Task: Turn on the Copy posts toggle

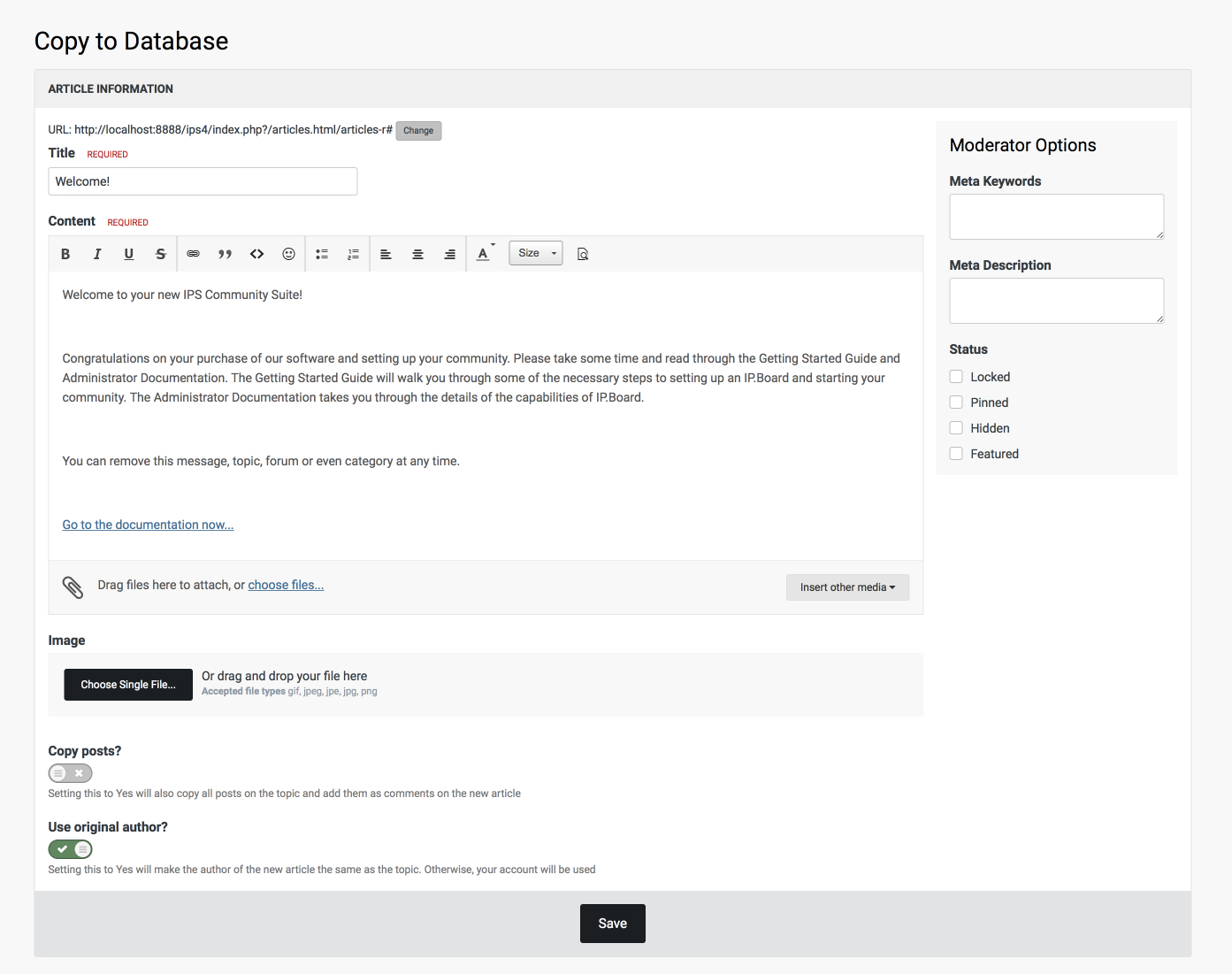Action: [x=71, y=773]
